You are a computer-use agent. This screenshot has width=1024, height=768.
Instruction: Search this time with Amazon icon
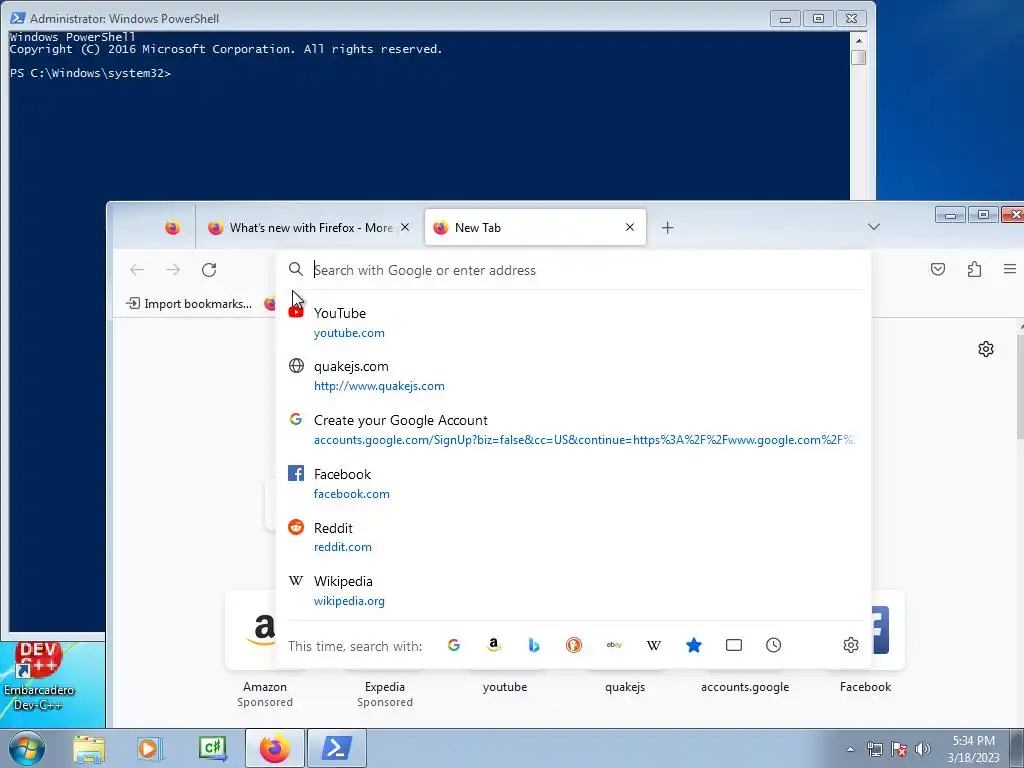(494, 645)
